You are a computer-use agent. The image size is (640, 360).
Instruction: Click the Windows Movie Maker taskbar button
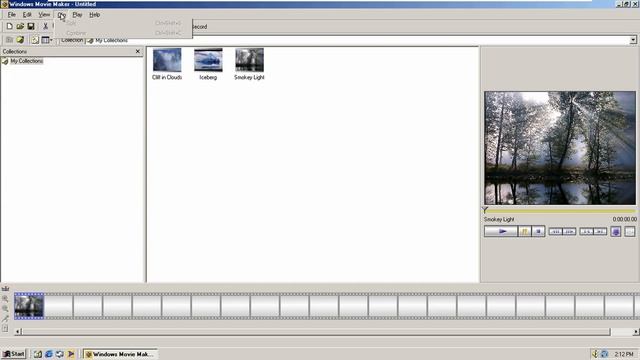pyautogui.click(x=121, y=354)
